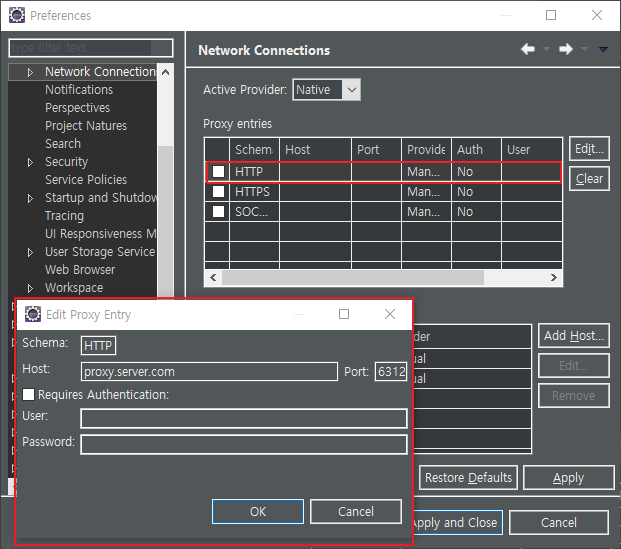Click the forward arrow in Network Connections header
The image size is (621, 549).
(566, 49)
